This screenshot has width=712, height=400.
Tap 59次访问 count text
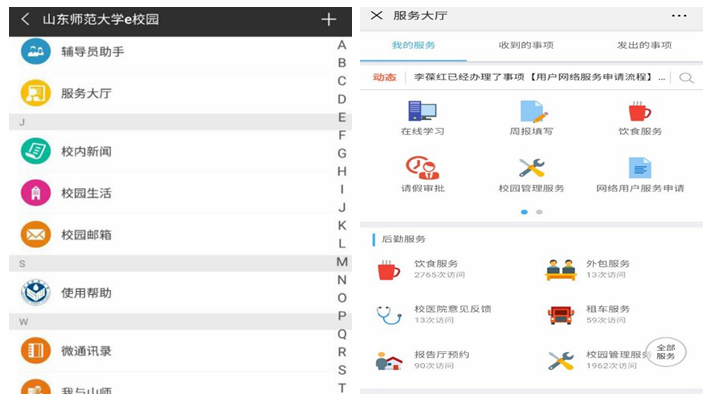click(x=606, y=320)
